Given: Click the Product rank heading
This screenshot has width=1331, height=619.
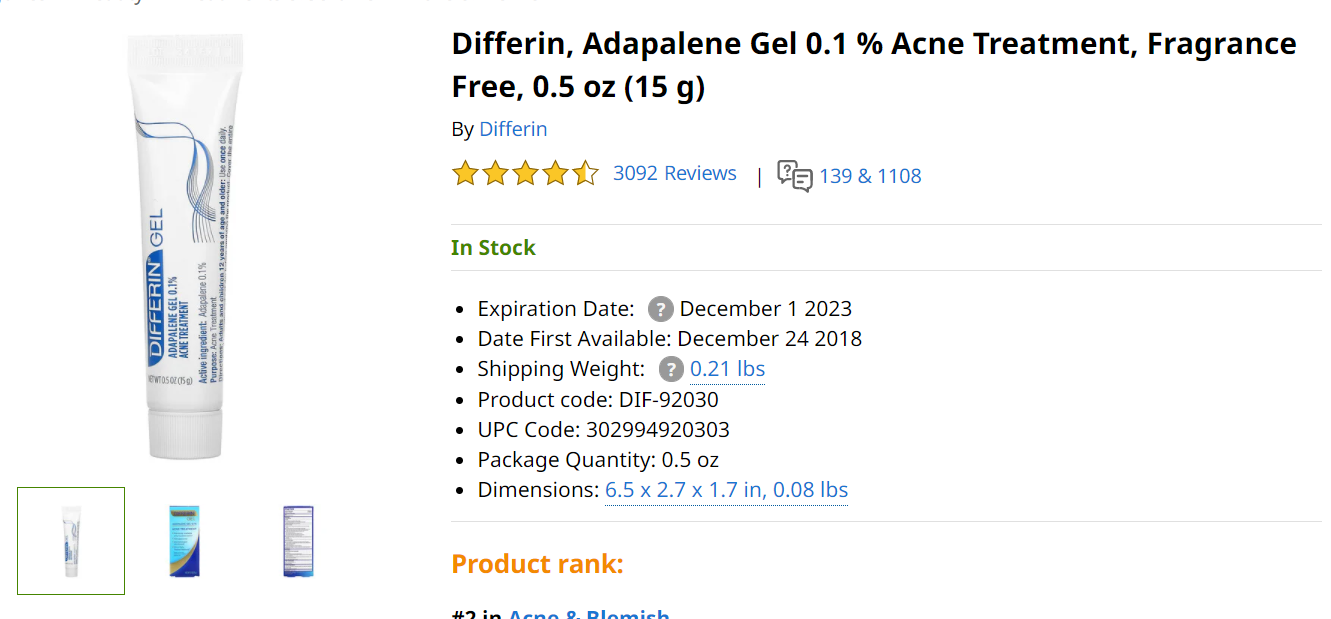Looking at the screenshot, I should (x=537, y=564).
